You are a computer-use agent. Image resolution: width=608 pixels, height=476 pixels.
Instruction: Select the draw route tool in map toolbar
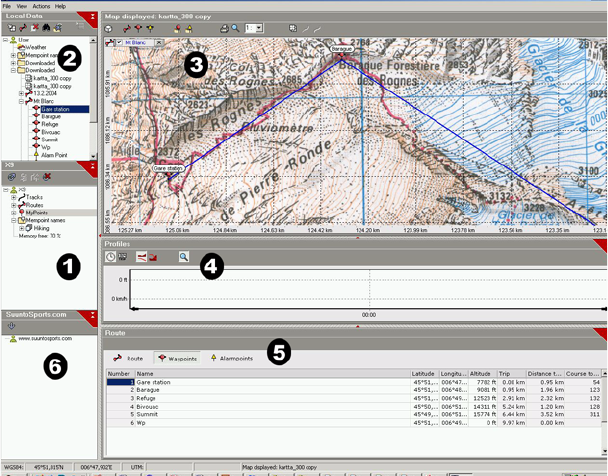(x=126, y=29)
